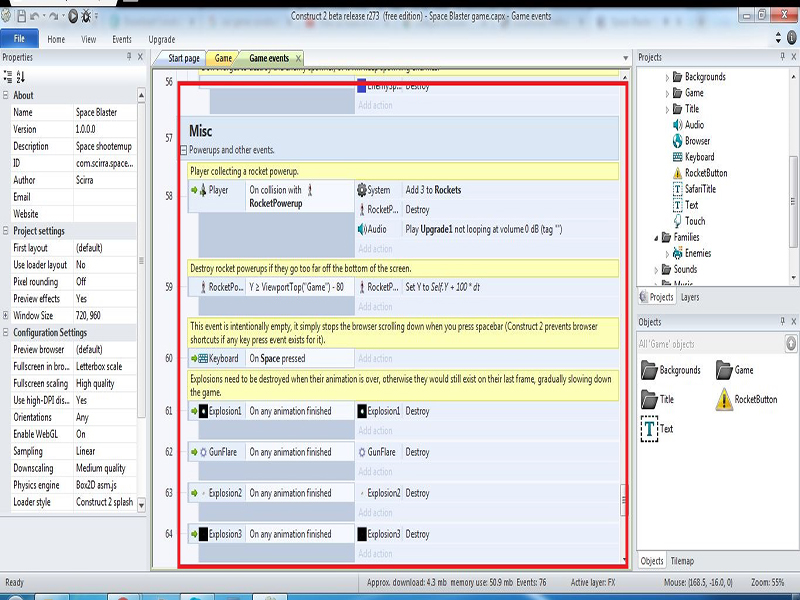The image size is (800, 600).
Task: Switch to the Tilemap tab
Action: [x=682, y=561]
